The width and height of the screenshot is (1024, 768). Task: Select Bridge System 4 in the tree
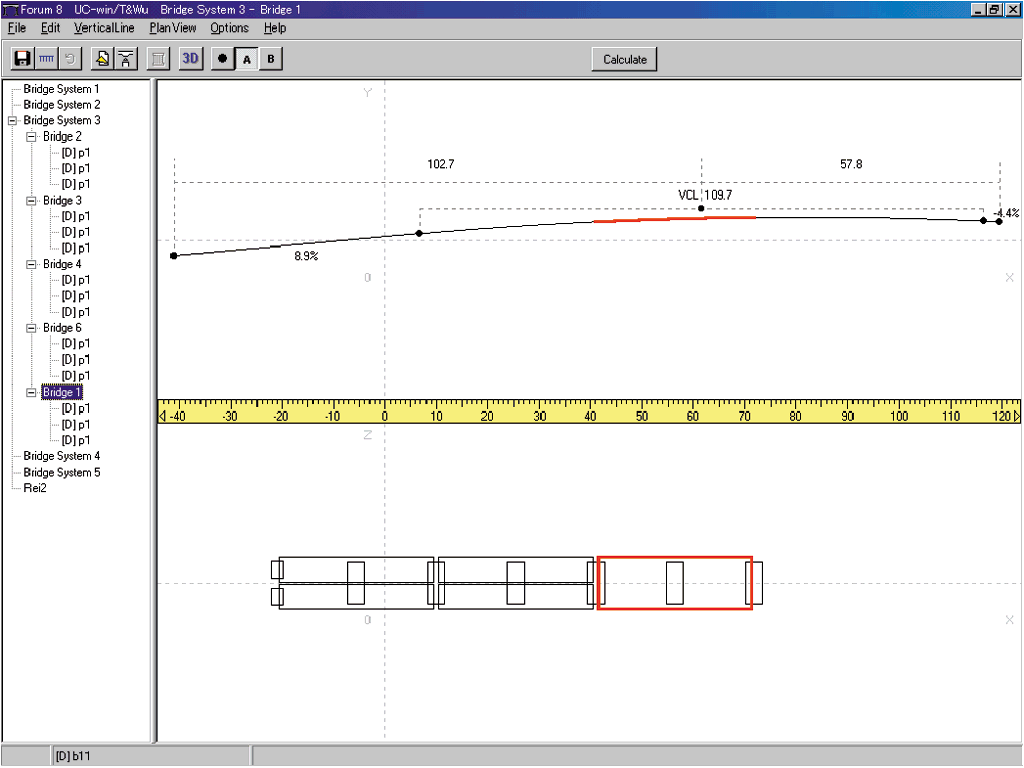(x=61, y=456)
